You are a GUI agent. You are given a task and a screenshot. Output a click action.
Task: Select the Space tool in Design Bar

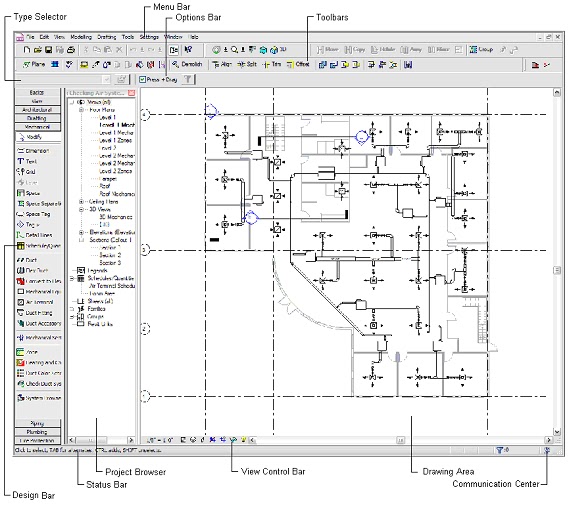coord(28,193)
